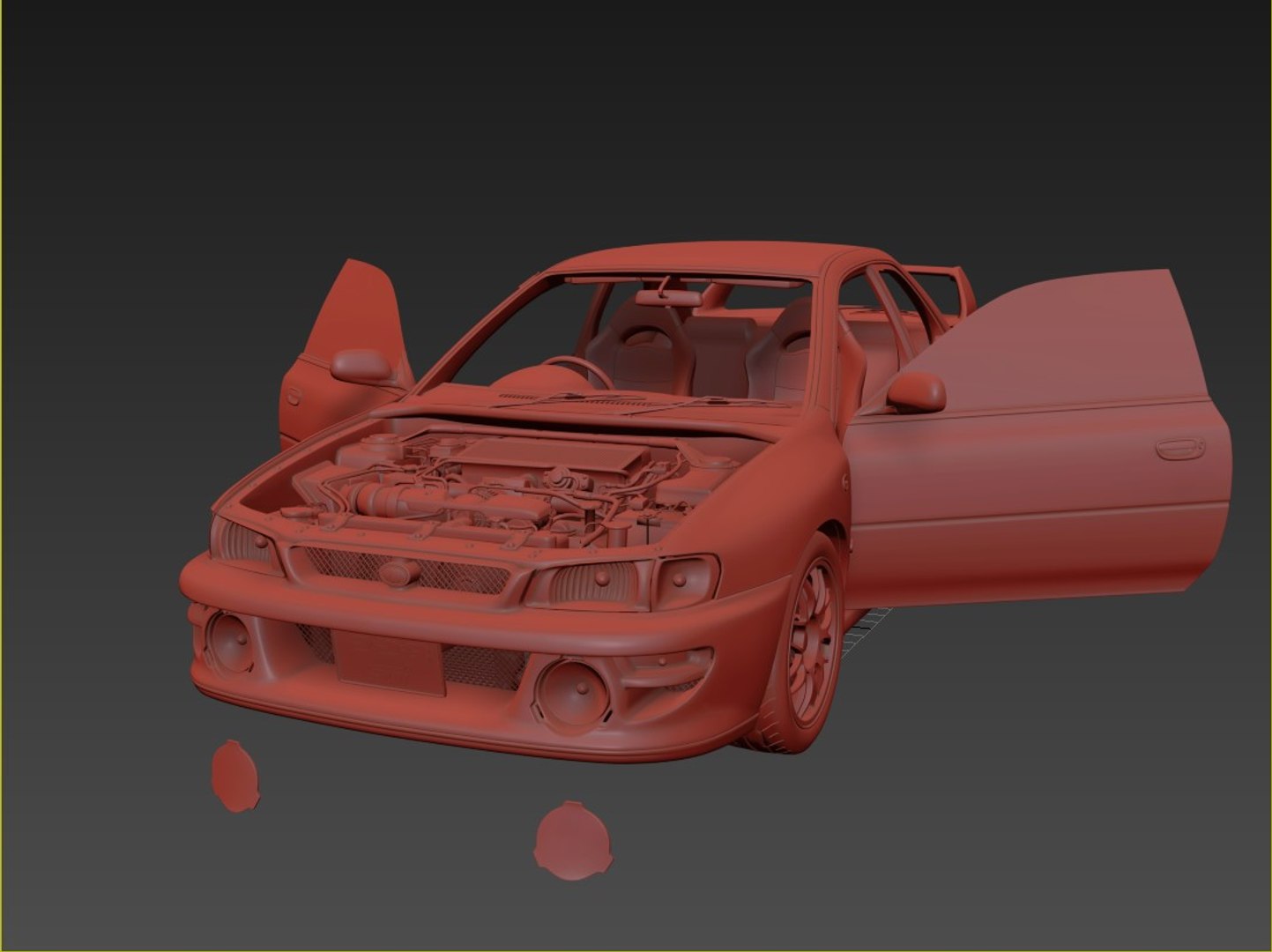Select the large open passenger-side door panel
Screen dimensions: 1272x952
click(x=1040, y=441)
